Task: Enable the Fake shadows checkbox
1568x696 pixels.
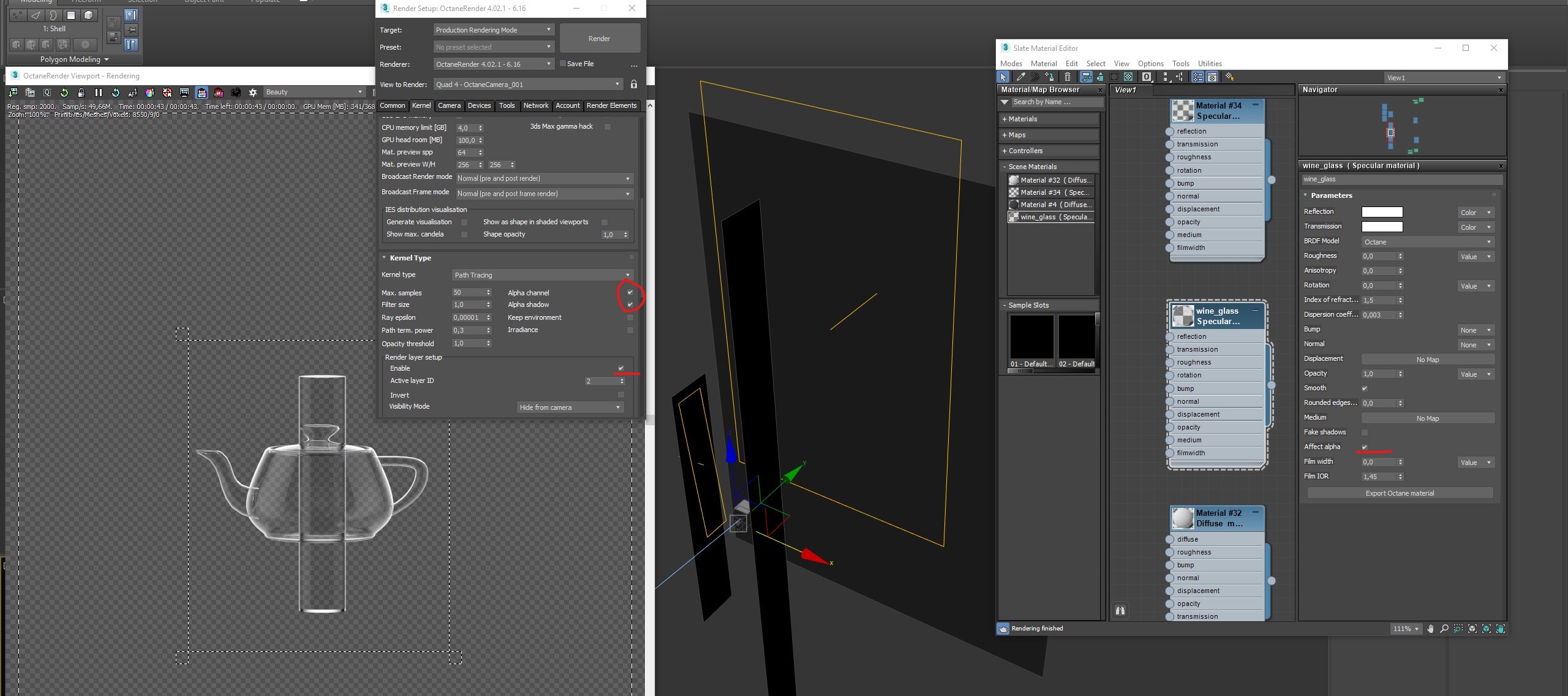Action: tap(1364, 433)
